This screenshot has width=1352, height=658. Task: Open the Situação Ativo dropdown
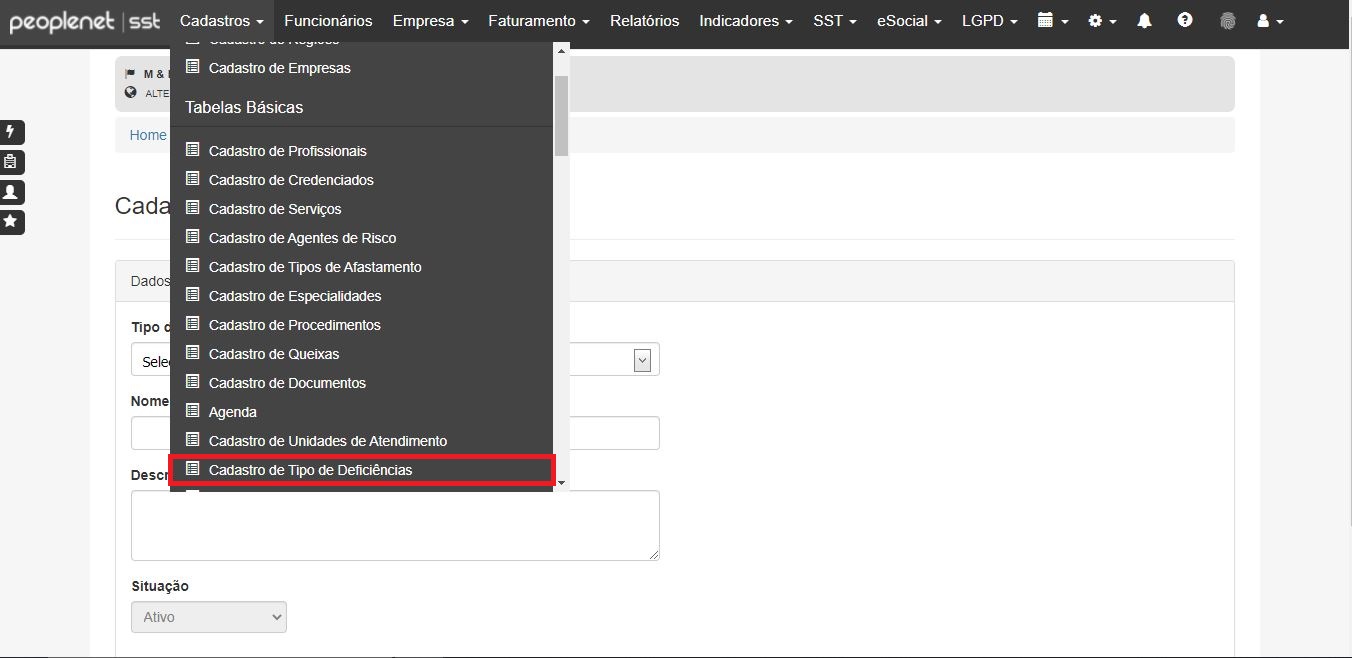point(209,617)
